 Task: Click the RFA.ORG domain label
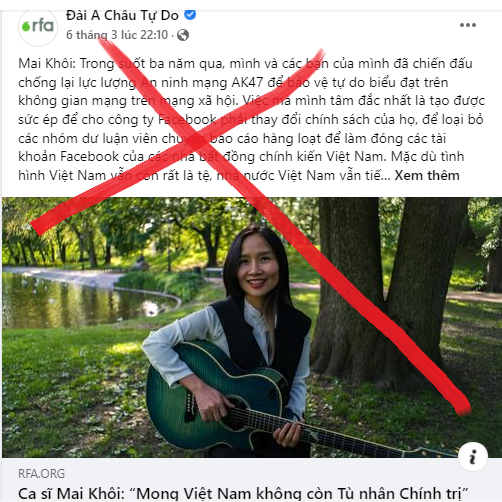[42, 474]
